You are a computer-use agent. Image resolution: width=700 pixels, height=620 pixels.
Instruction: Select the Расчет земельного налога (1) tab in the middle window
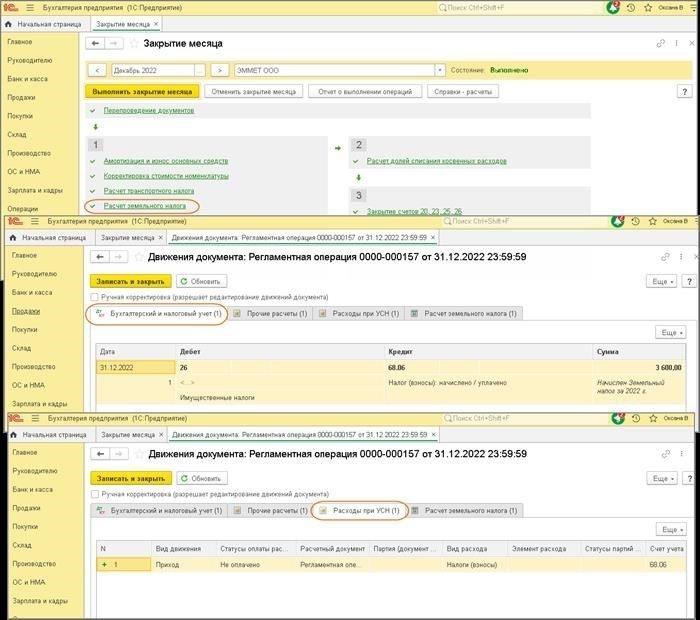tap(464, 313)
